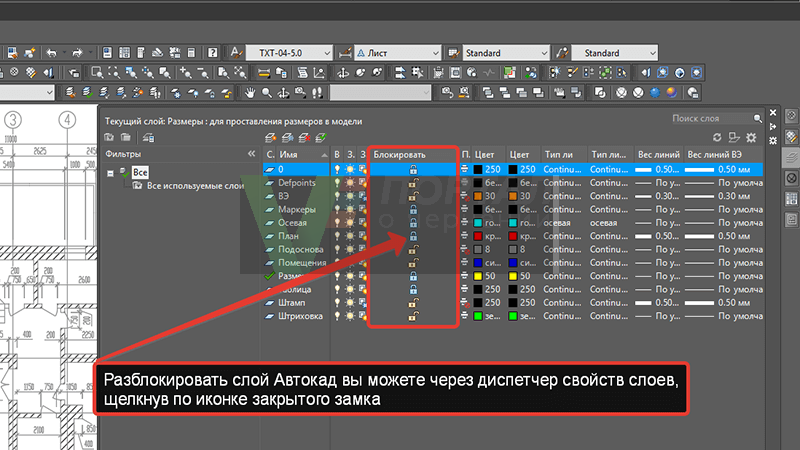This screenshot has height=450, width=800.
Task: Unlock the План layer lock icon
Action: [413, 236]
